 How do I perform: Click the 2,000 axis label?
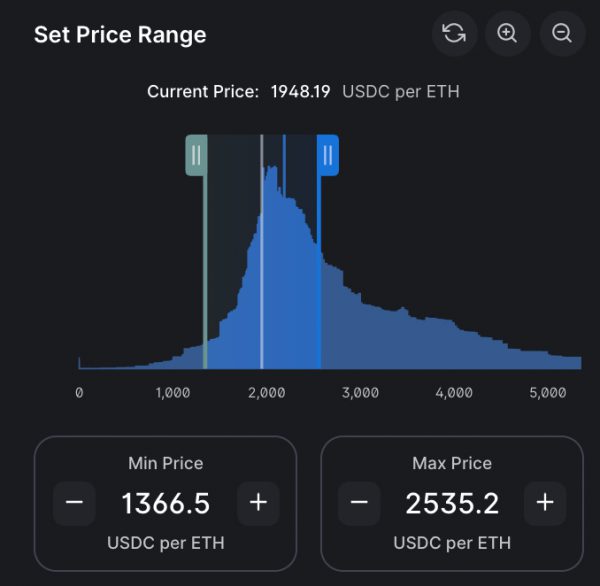tap(266, 393)
